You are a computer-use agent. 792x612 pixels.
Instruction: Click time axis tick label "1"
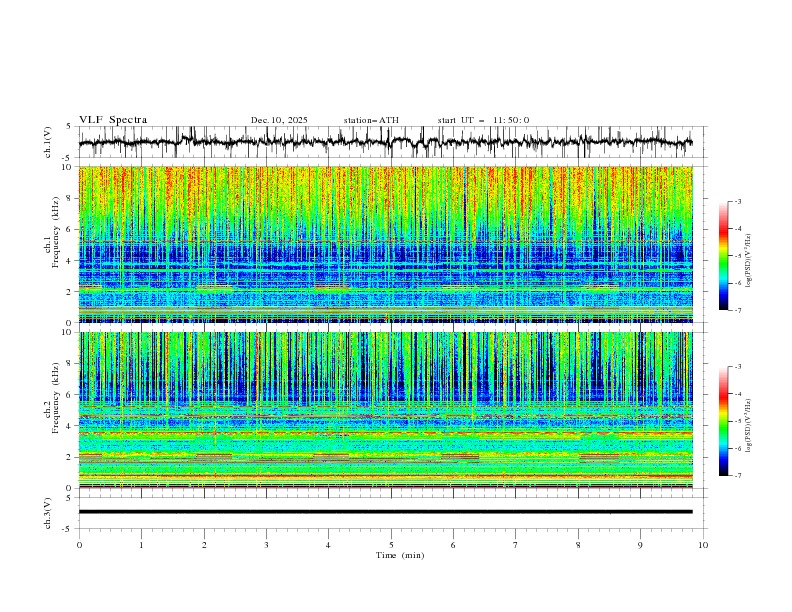coord(141,545)
